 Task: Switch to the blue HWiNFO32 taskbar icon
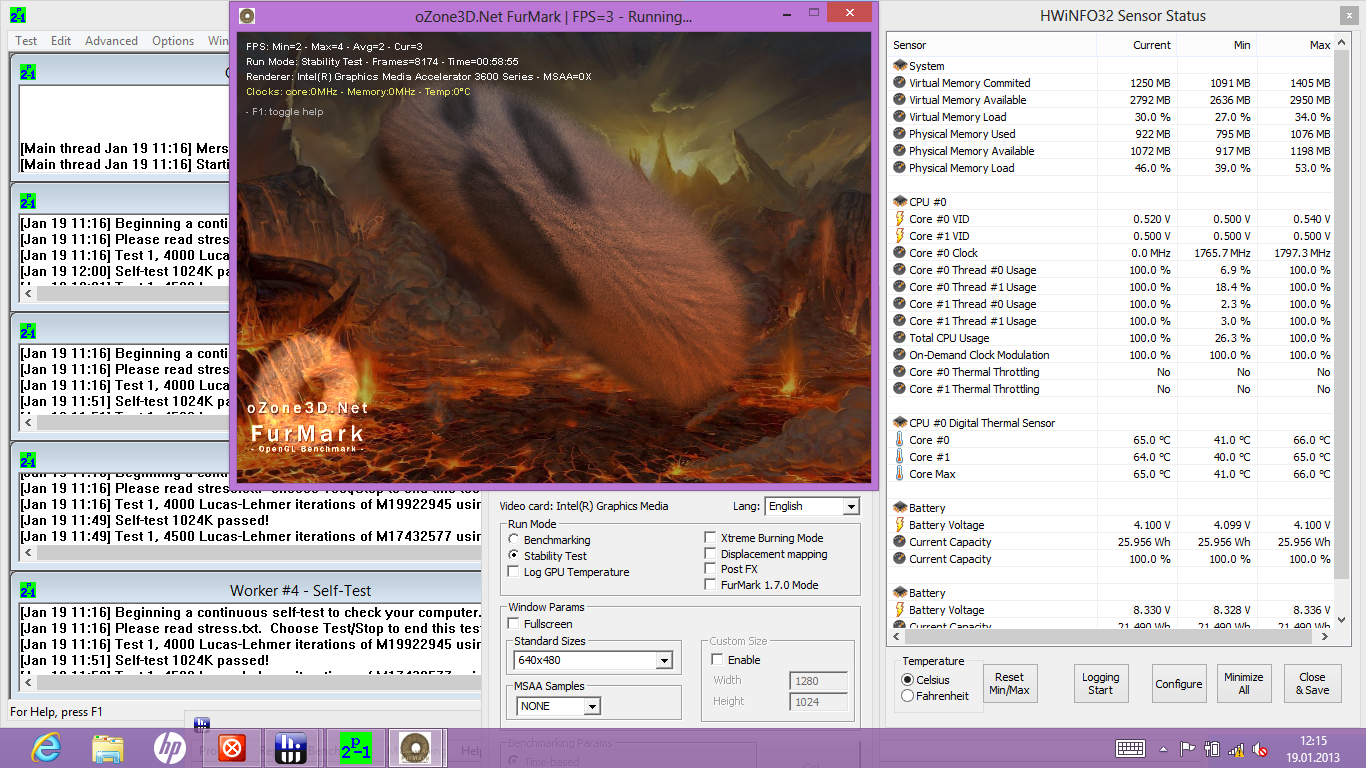coord(290,748)
